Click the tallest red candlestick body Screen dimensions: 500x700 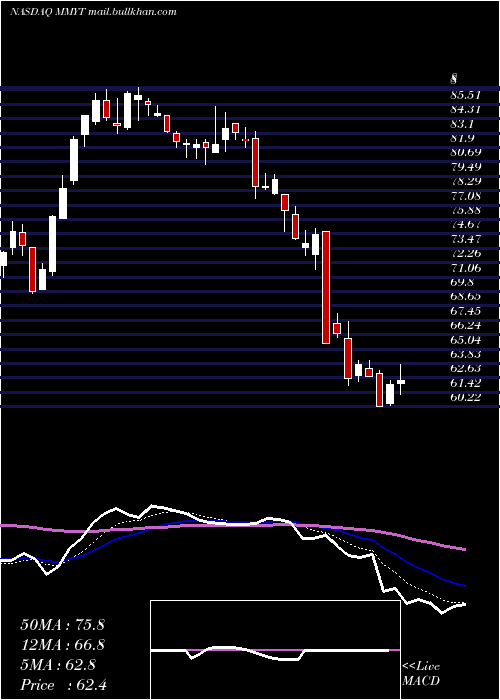point(326,288)
